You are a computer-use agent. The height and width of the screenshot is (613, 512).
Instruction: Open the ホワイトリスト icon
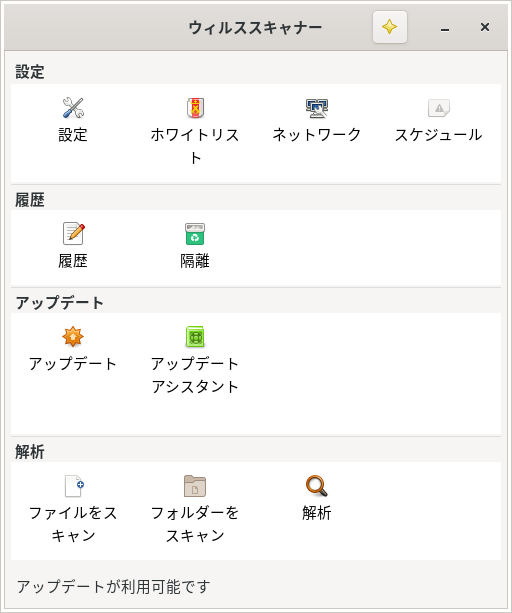click(195, 108)
